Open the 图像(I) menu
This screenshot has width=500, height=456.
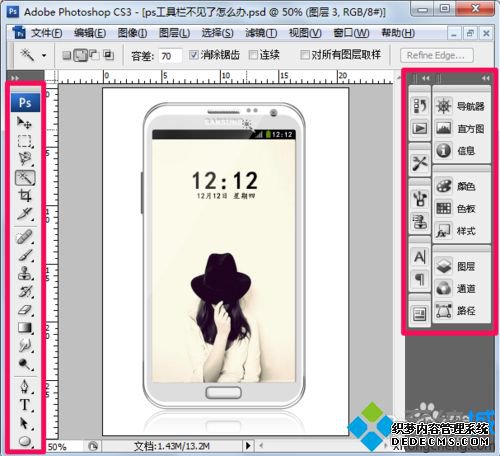(132, 33)
